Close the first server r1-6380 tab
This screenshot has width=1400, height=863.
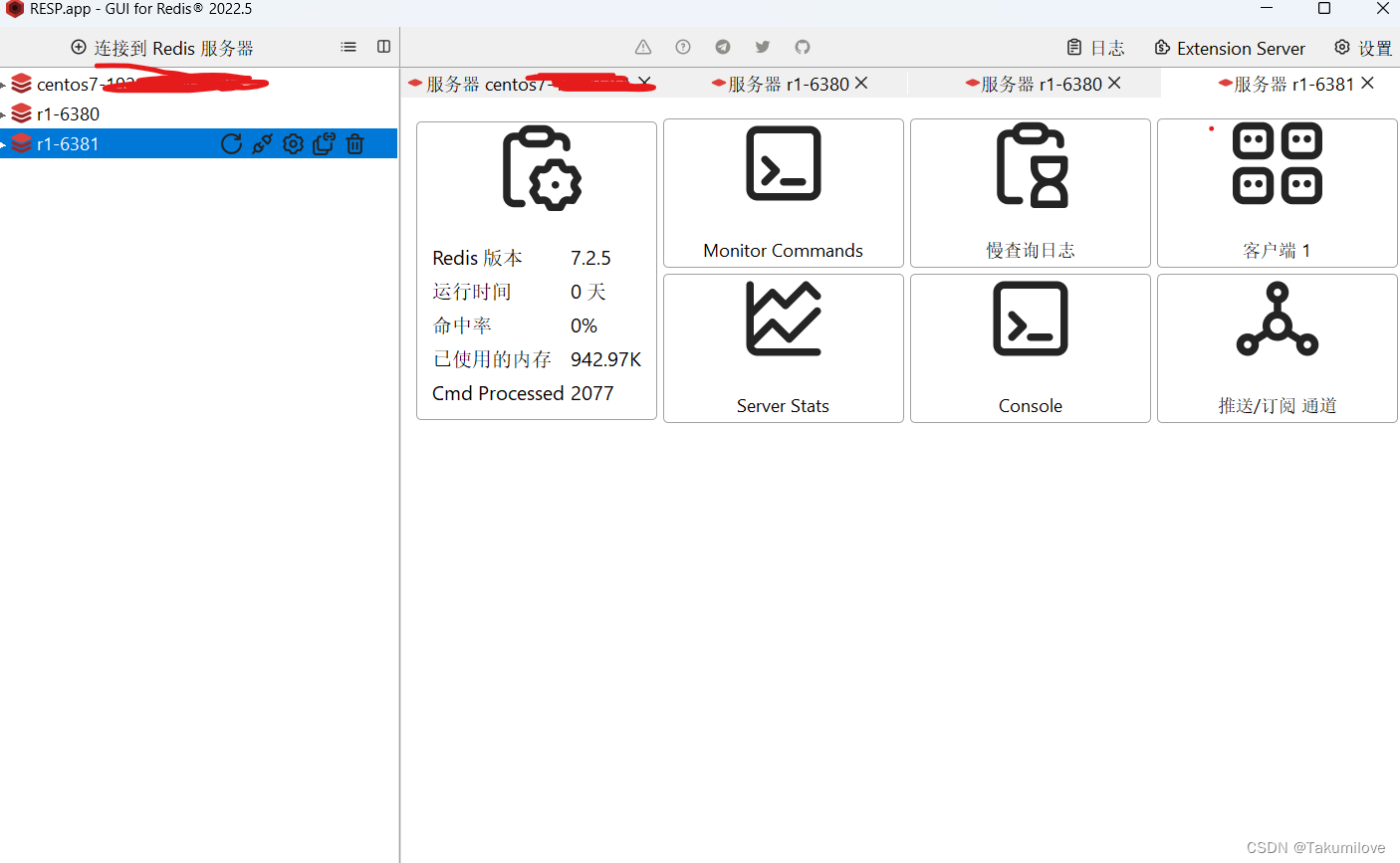pyautogui.click(x=861, y=83)
